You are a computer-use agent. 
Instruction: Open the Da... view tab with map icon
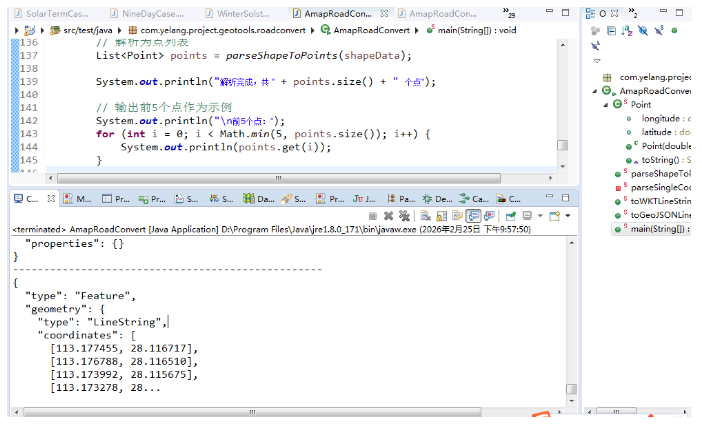(x=259, y=199)
